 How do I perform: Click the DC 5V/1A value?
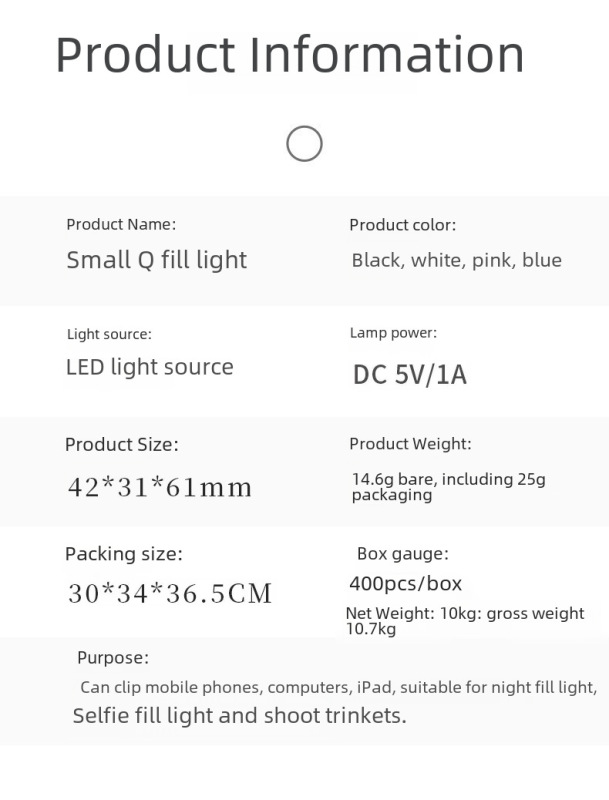tap(410, 375)
